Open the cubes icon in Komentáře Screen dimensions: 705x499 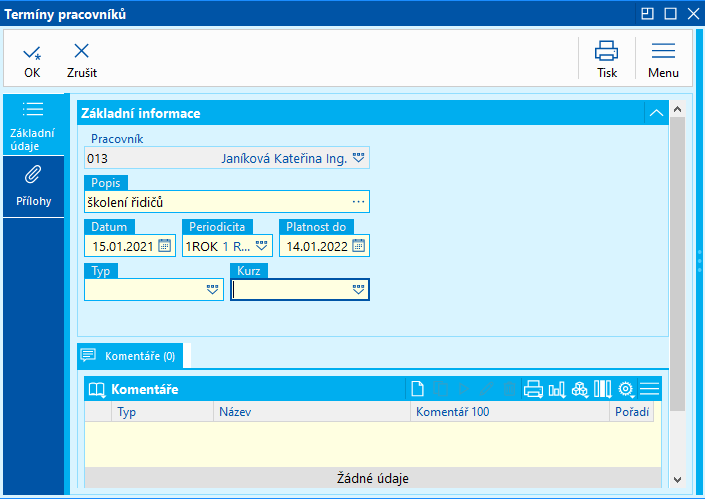click(x=580, y=389)
